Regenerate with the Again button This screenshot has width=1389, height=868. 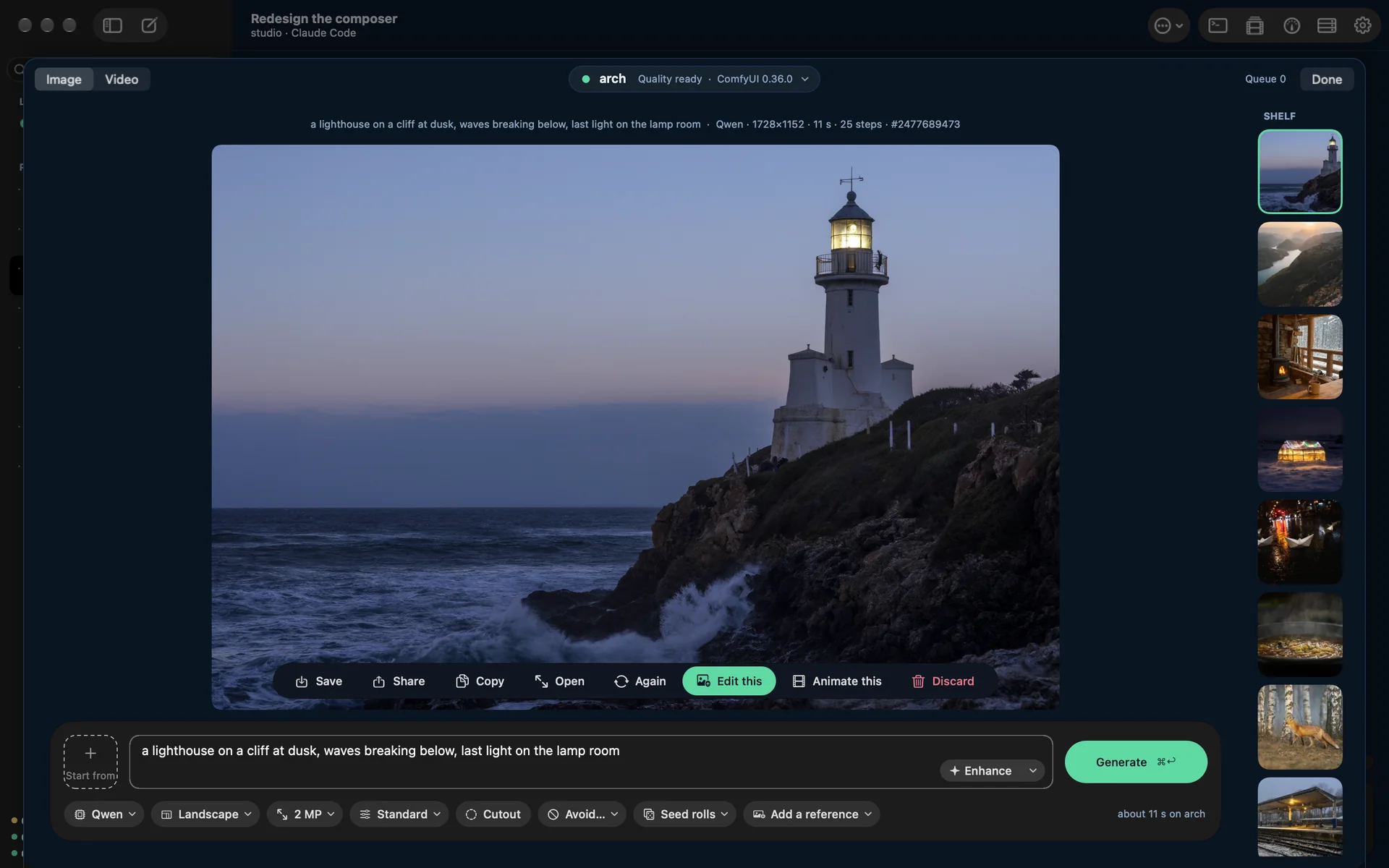[640, 681]
